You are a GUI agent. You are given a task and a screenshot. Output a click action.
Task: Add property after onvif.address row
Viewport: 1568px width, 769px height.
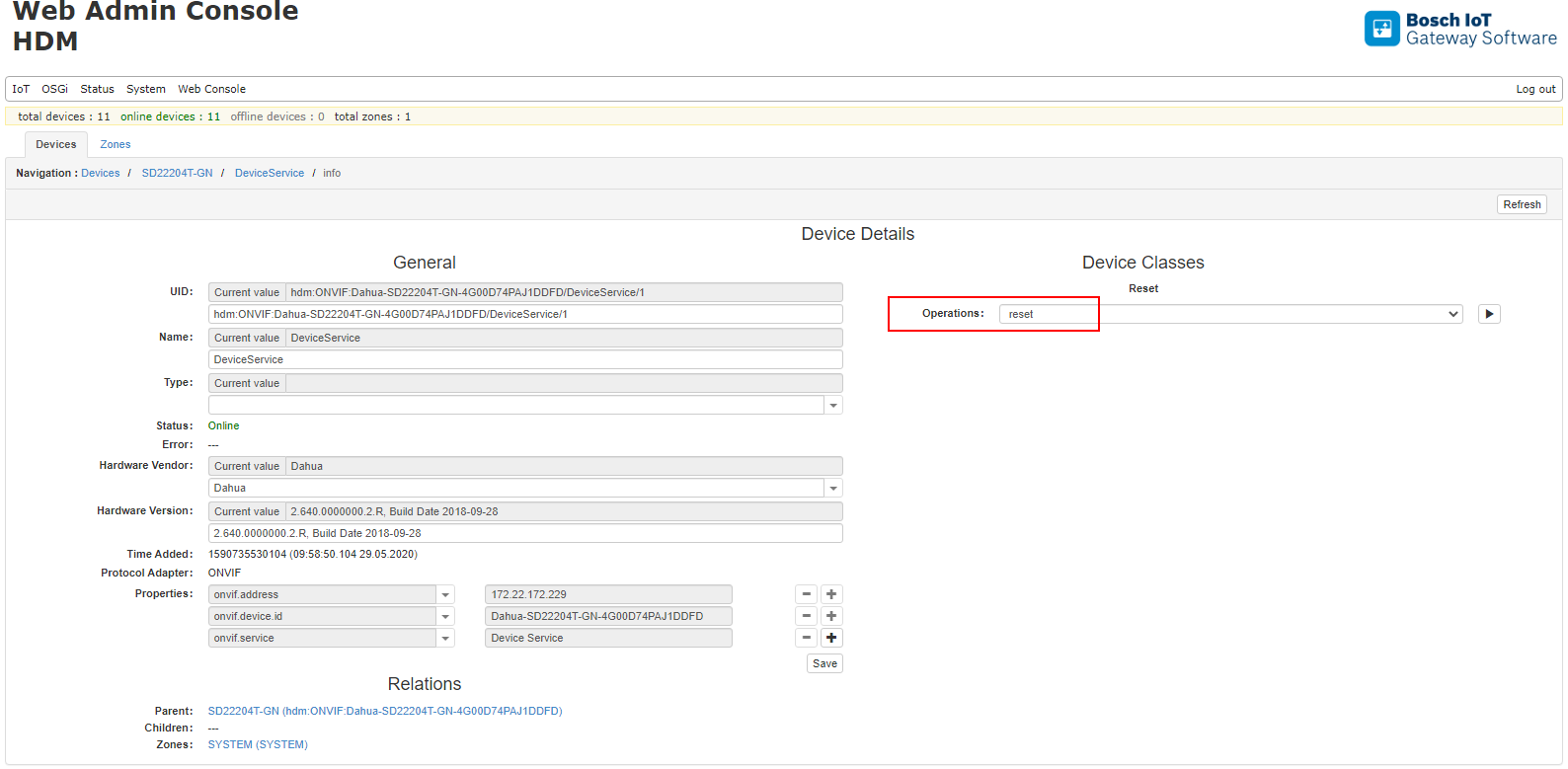point(831,594)
